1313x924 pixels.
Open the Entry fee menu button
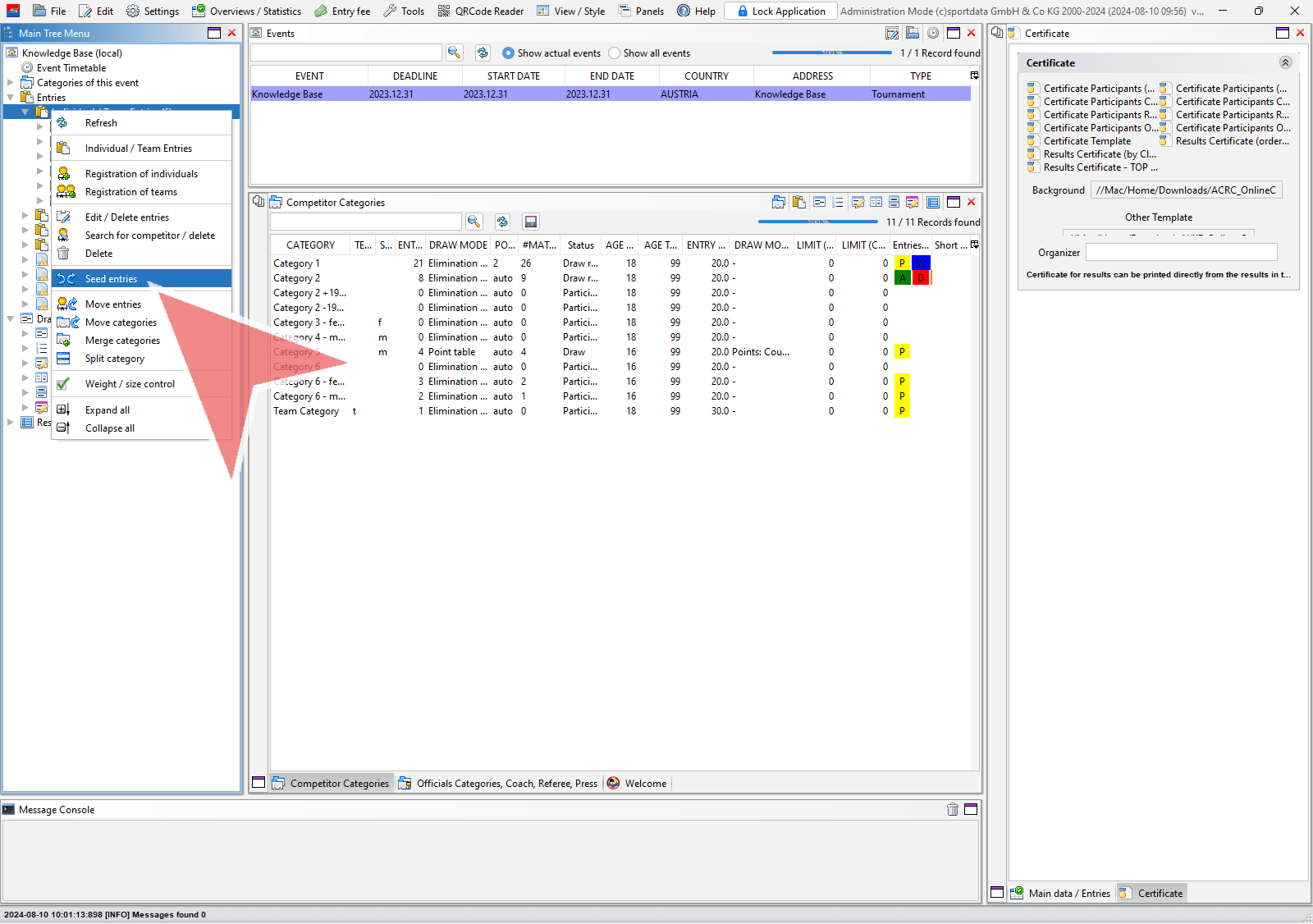(342, 11)
